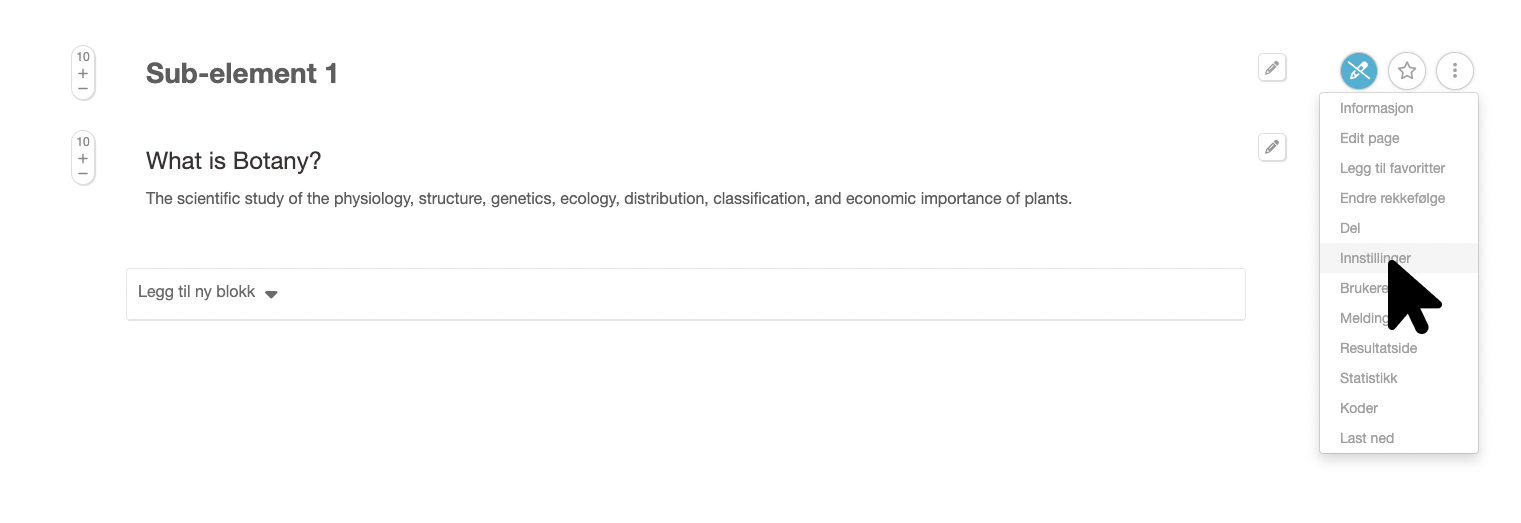Click the star favorite icon
This screenshot has width=1521, height=523.
point(1407,71)
